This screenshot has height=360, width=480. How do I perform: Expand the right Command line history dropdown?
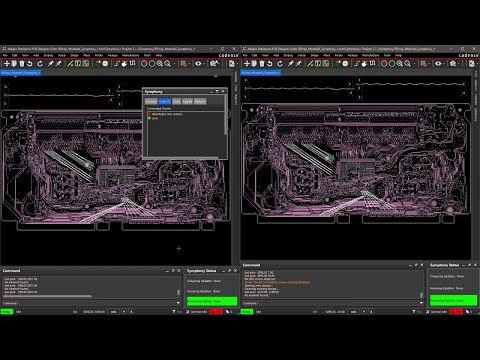coord(421,303)
